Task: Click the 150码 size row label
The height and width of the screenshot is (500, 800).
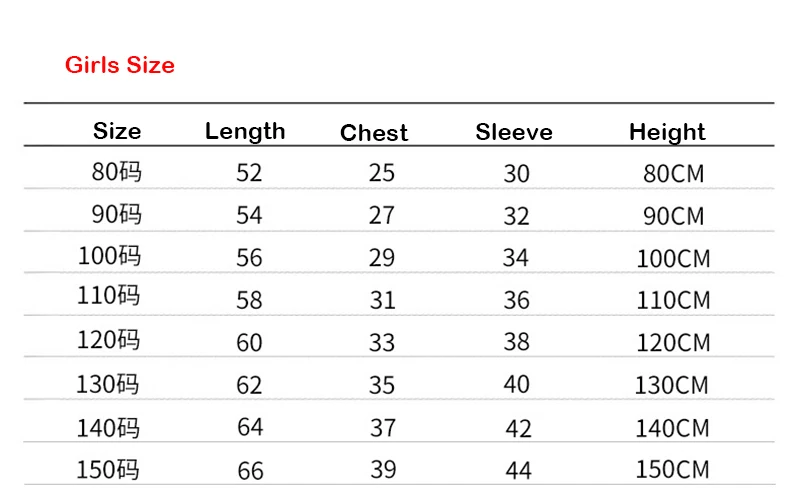Action: 108,470
